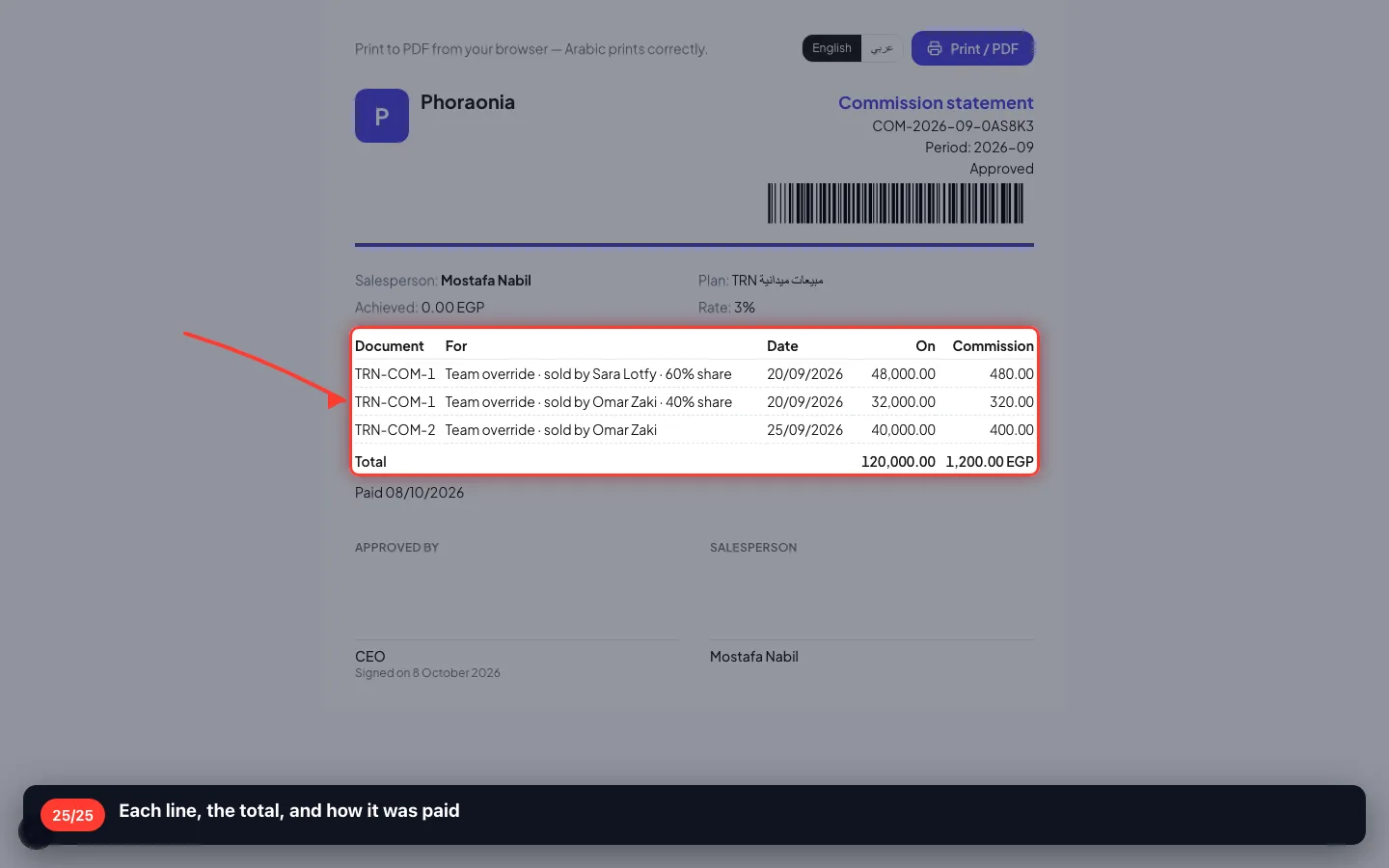The height and width of the screenshot is (868, 1389).
Task: Click the Date column header
Action: tap(782, 346)
